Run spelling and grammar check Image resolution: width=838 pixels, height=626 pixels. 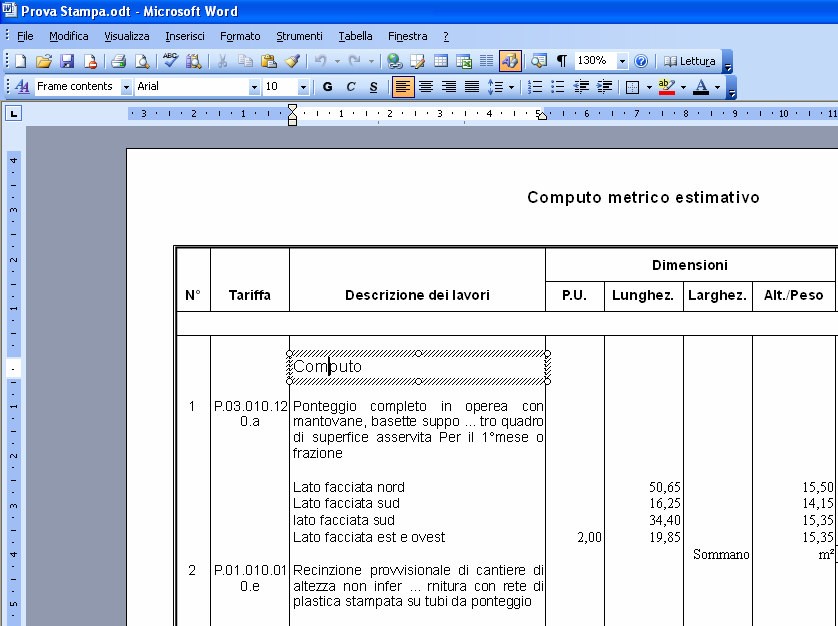171,61
